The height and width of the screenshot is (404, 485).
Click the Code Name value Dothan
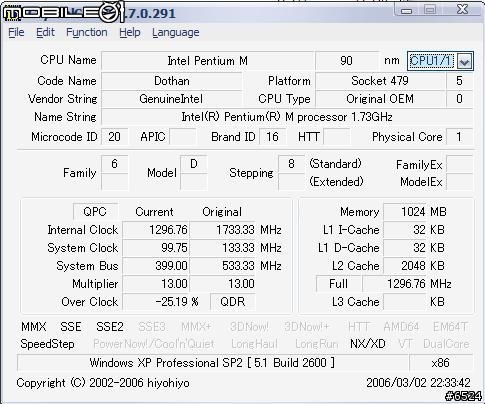tap(172, 81)
